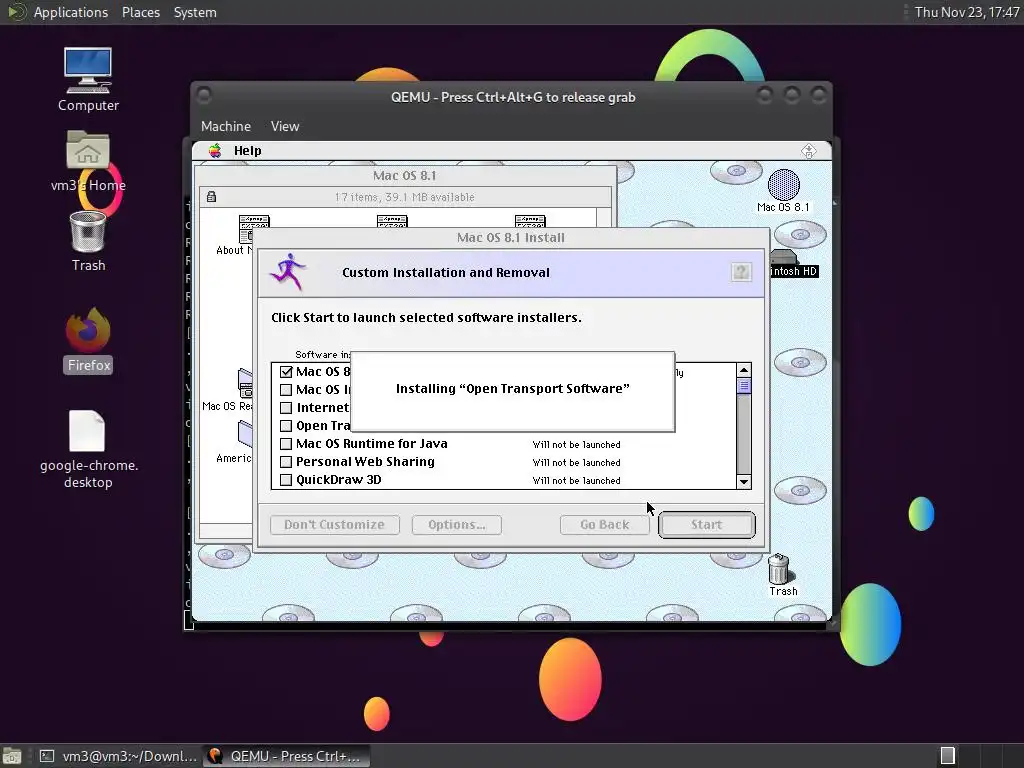Click the Mac OS Read Me icon
This screenshot has width=1024, height=768.
[x=245, y=383]
